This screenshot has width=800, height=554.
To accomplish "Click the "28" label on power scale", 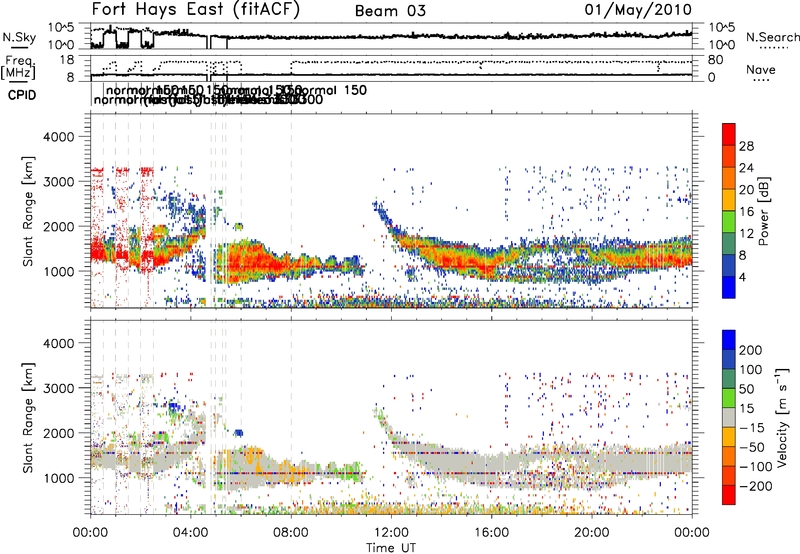I will 746,146.
